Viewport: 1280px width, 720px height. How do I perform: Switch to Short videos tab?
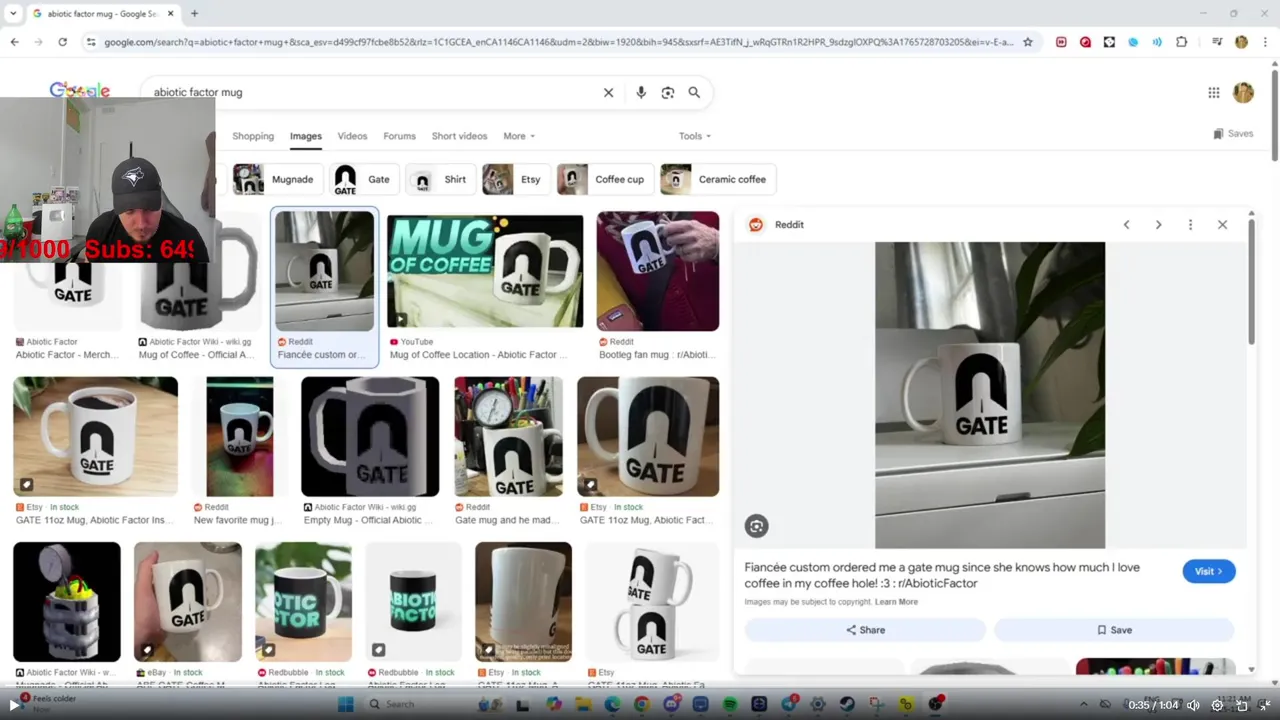coord(459,136)
